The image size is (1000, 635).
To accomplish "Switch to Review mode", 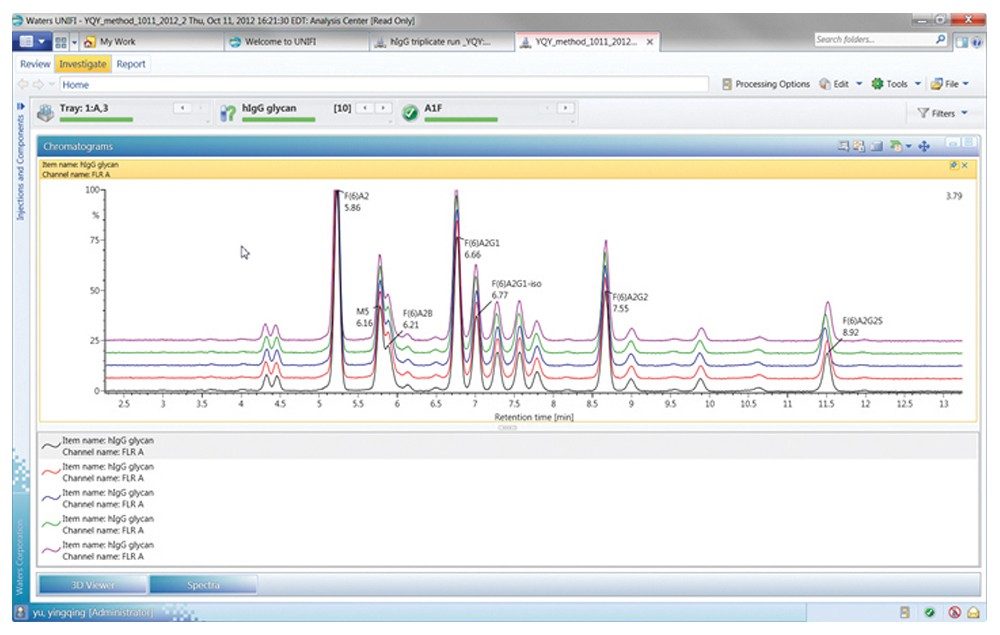I will (35, 64).
